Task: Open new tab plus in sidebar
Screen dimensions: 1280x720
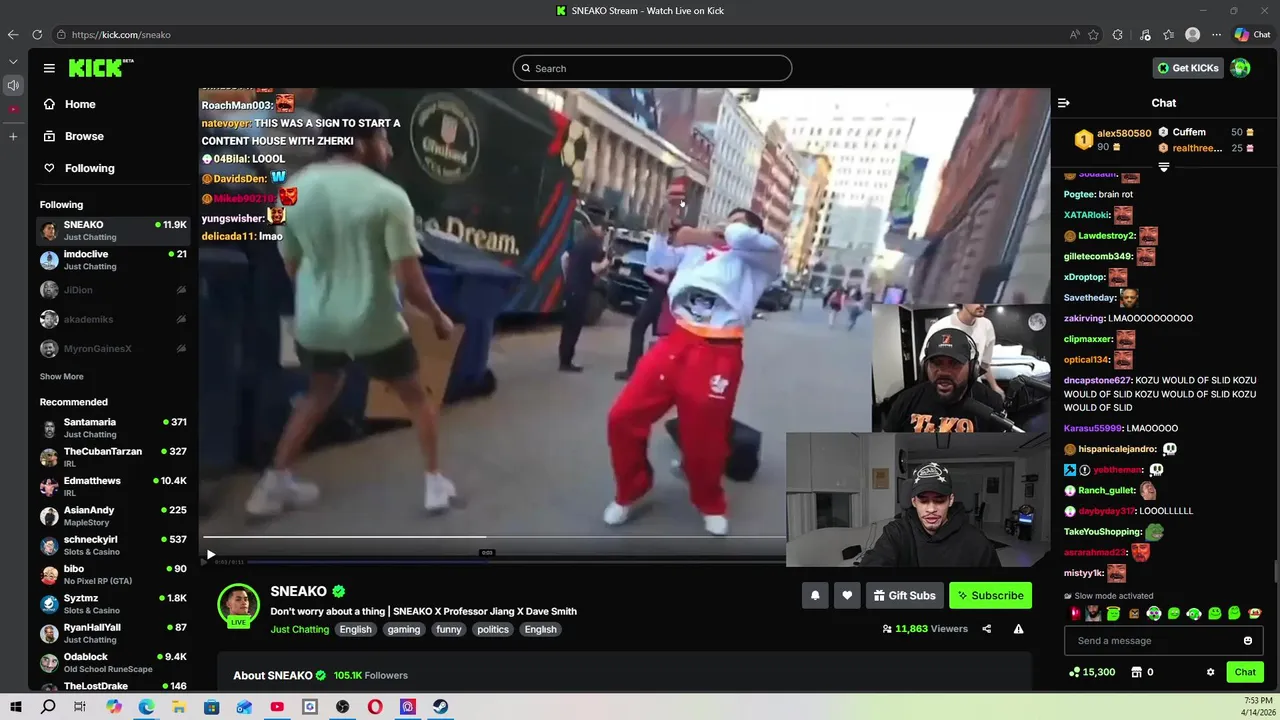Action: [x=13, y=136]
